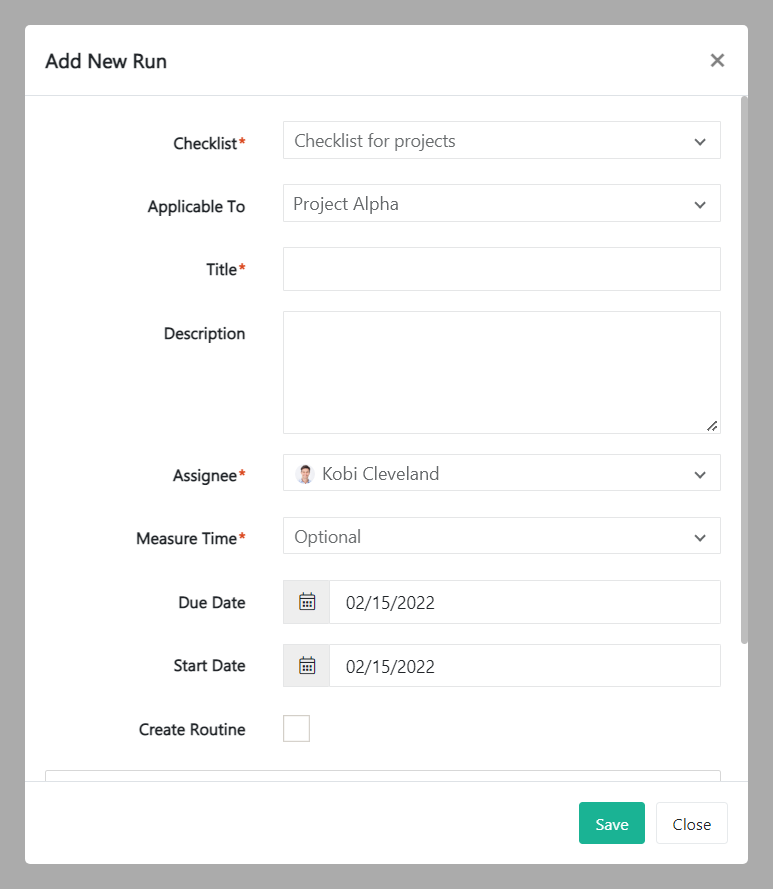
Task: Open the Due Date calendar icon
Action: click(x=307, y=602)
